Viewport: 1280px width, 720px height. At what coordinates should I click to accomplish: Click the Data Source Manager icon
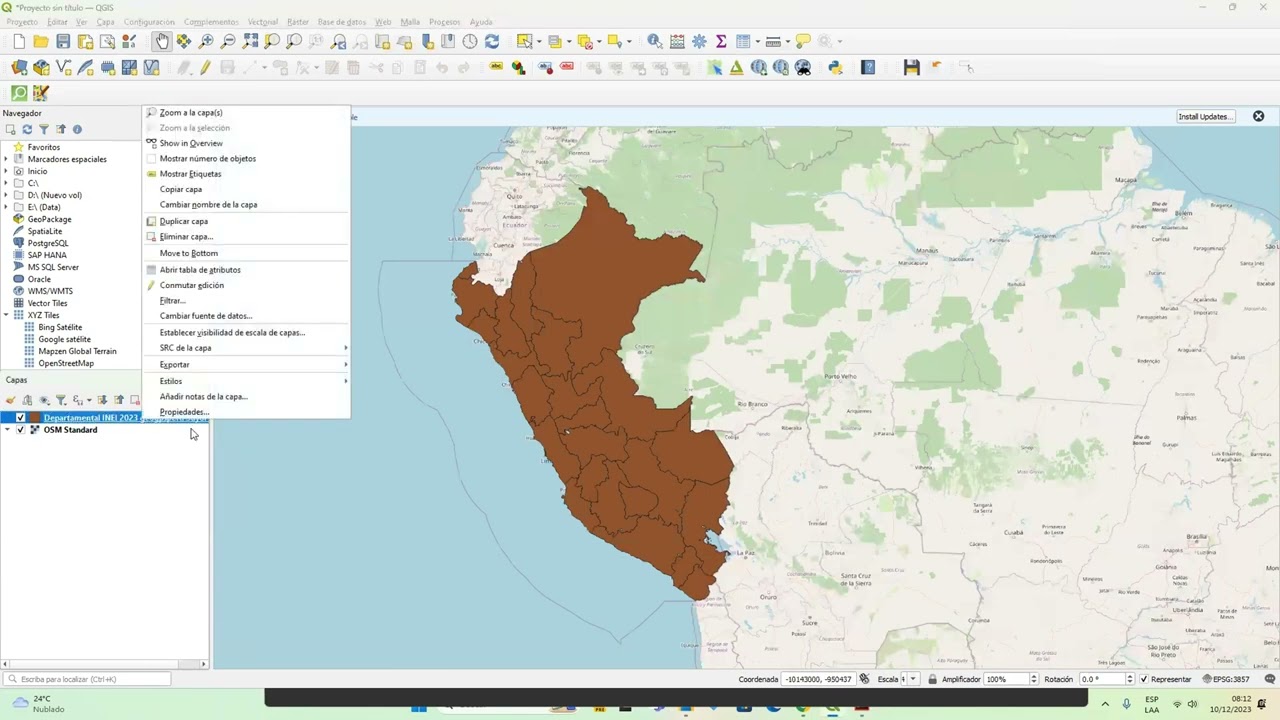click(x=19, y=67)
